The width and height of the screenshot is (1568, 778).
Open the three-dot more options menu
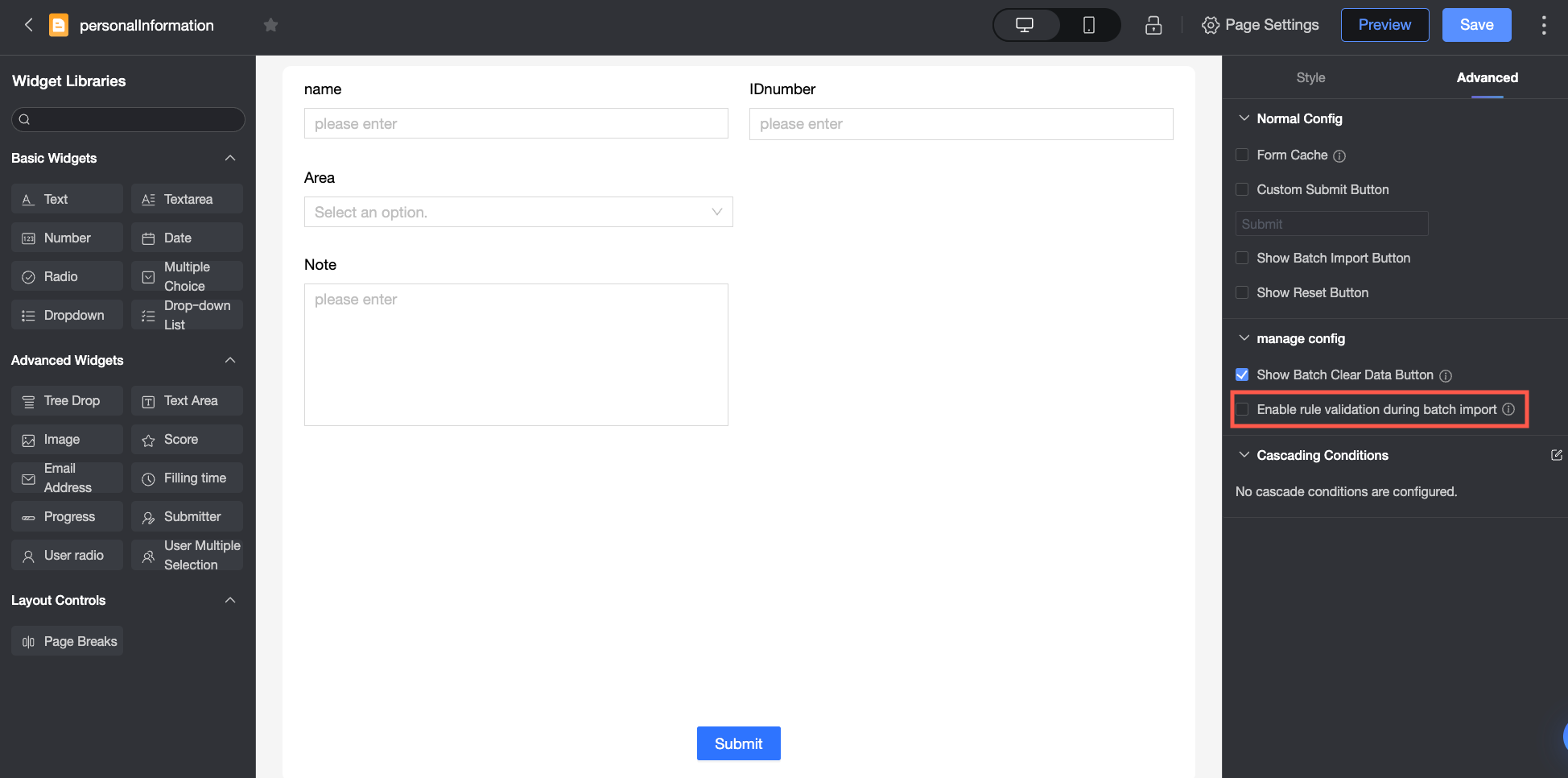pyautogui.click(x=1543, y=25)
